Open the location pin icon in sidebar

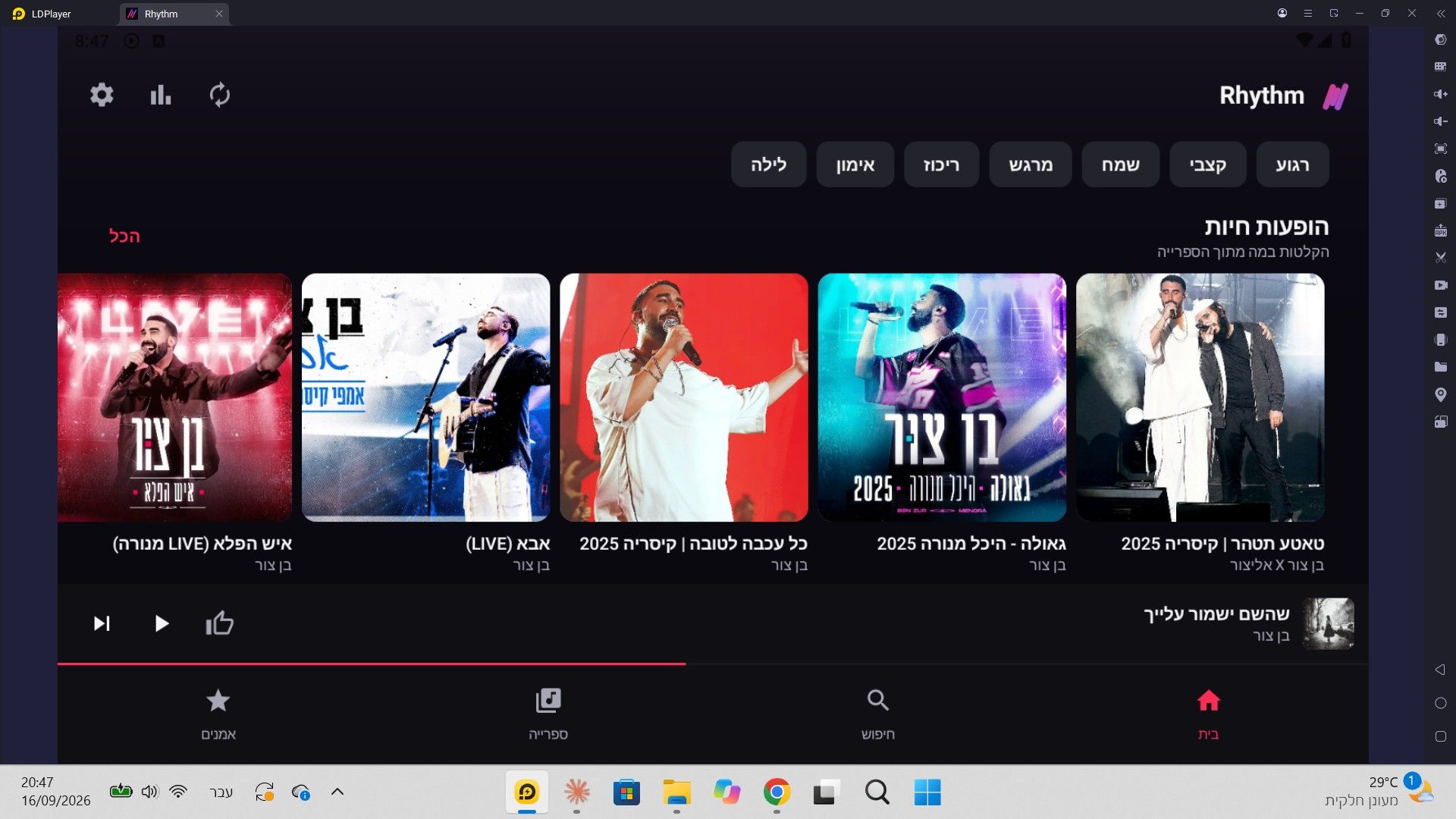[1441, 394]
